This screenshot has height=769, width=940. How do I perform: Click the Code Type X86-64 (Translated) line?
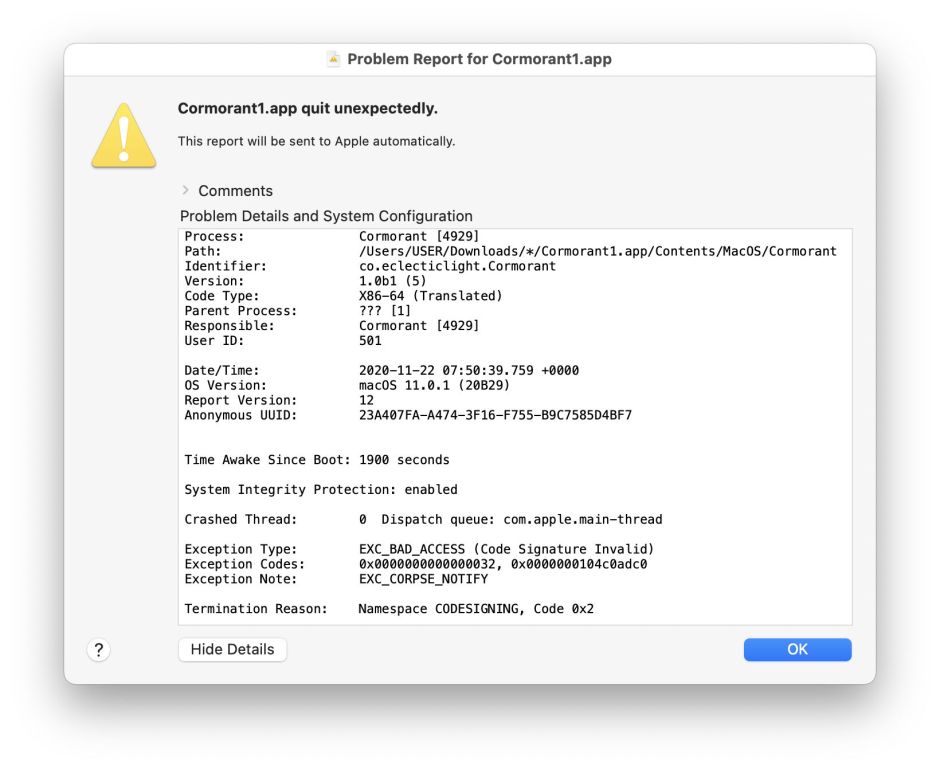430,296
